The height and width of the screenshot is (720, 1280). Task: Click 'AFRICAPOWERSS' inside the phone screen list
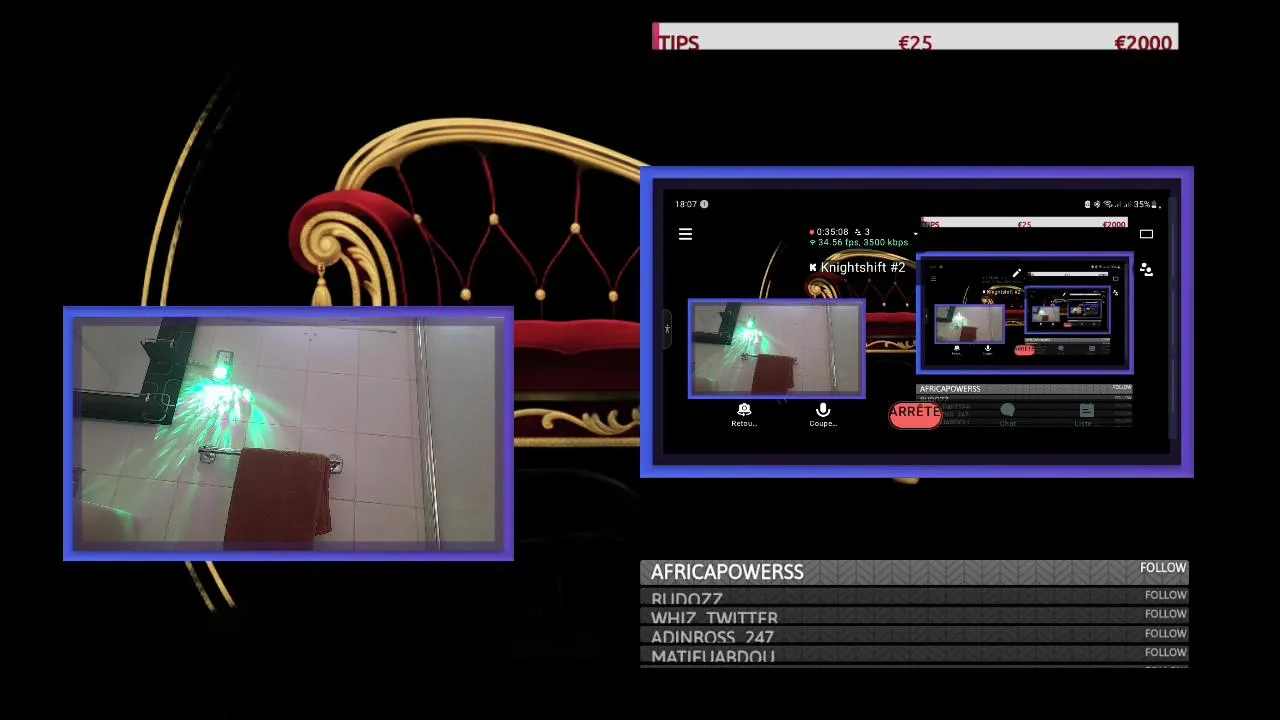click(950, 389)
